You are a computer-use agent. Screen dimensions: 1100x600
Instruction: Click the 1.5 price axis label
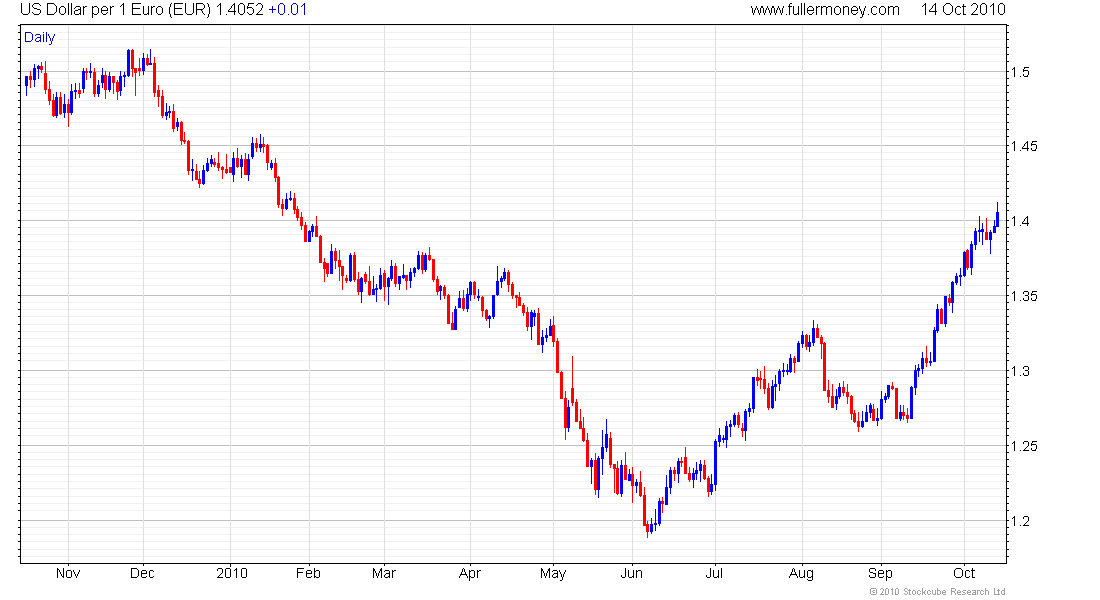pyautogui.click(x=1020, y=72)
